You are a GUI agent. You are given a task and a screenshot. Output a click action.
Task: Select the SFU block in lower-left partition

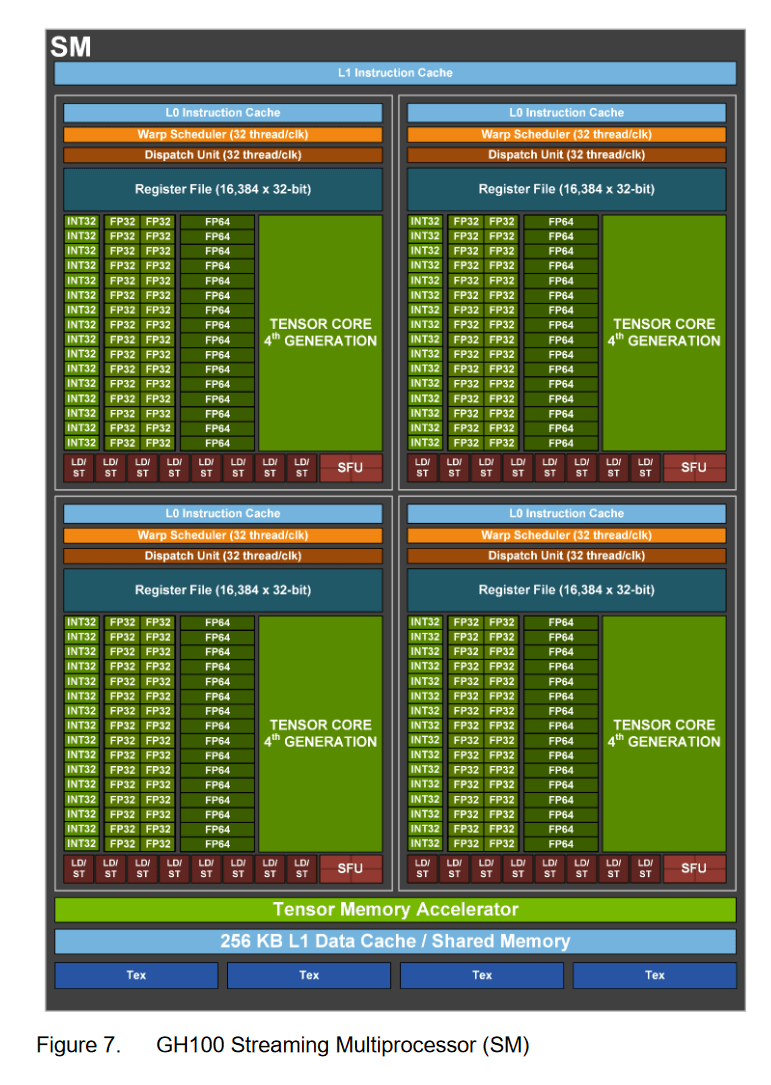[351, 868]
